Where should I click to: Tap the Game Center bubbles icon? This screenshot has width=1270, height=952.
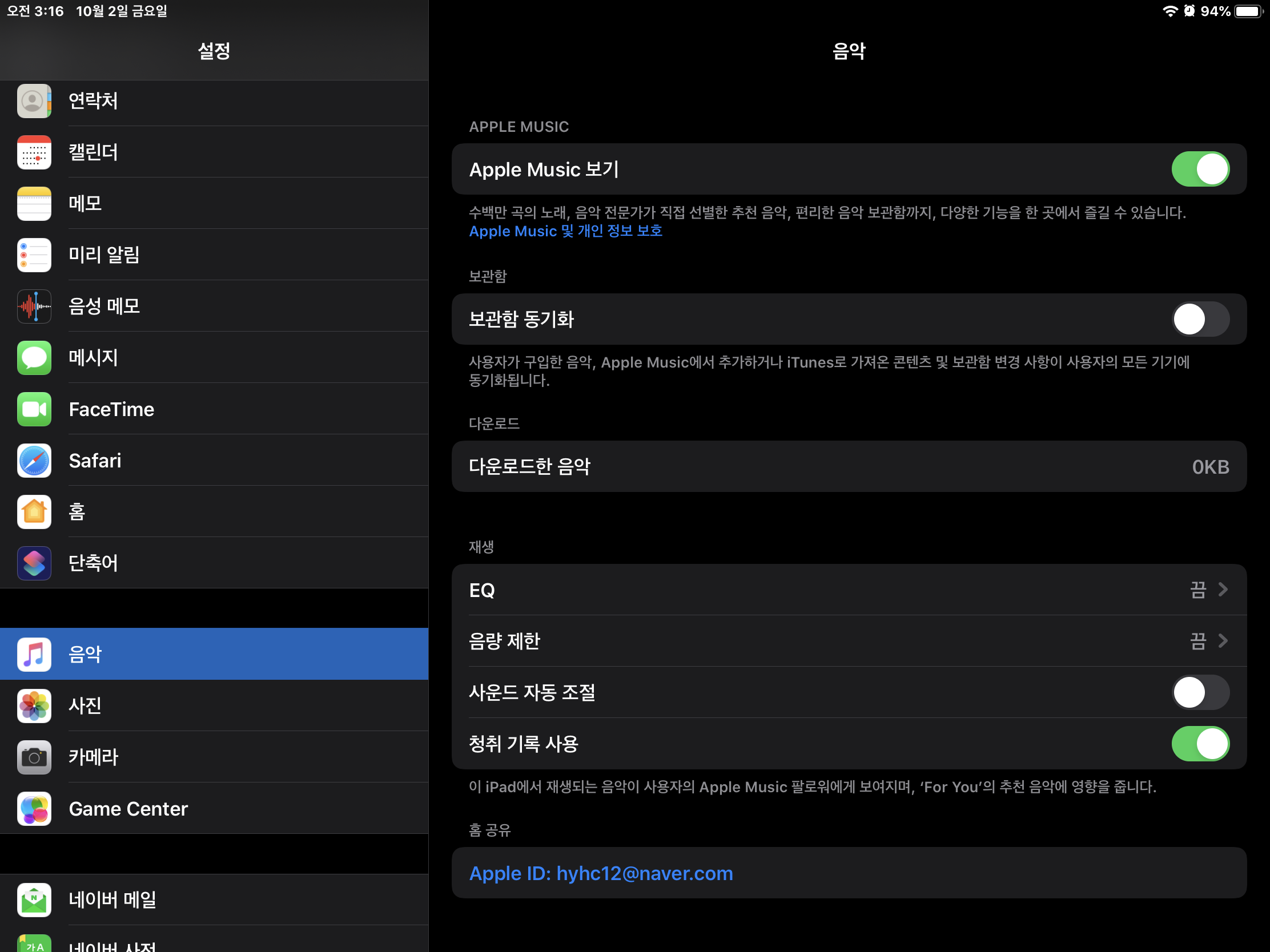click(x=34, y=809)
